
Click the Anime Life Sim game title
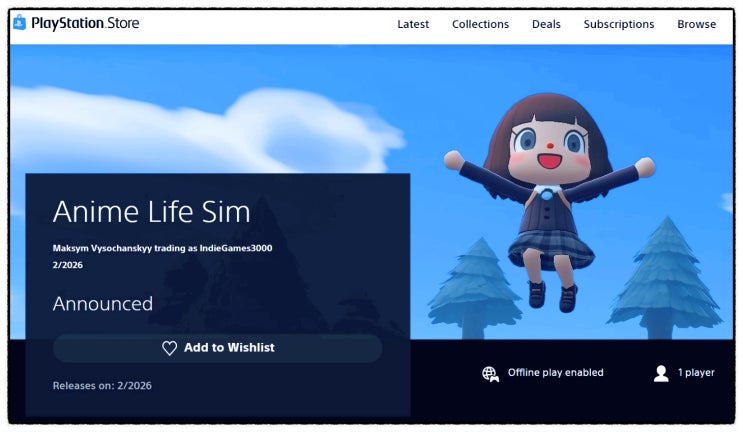point(151,211)
